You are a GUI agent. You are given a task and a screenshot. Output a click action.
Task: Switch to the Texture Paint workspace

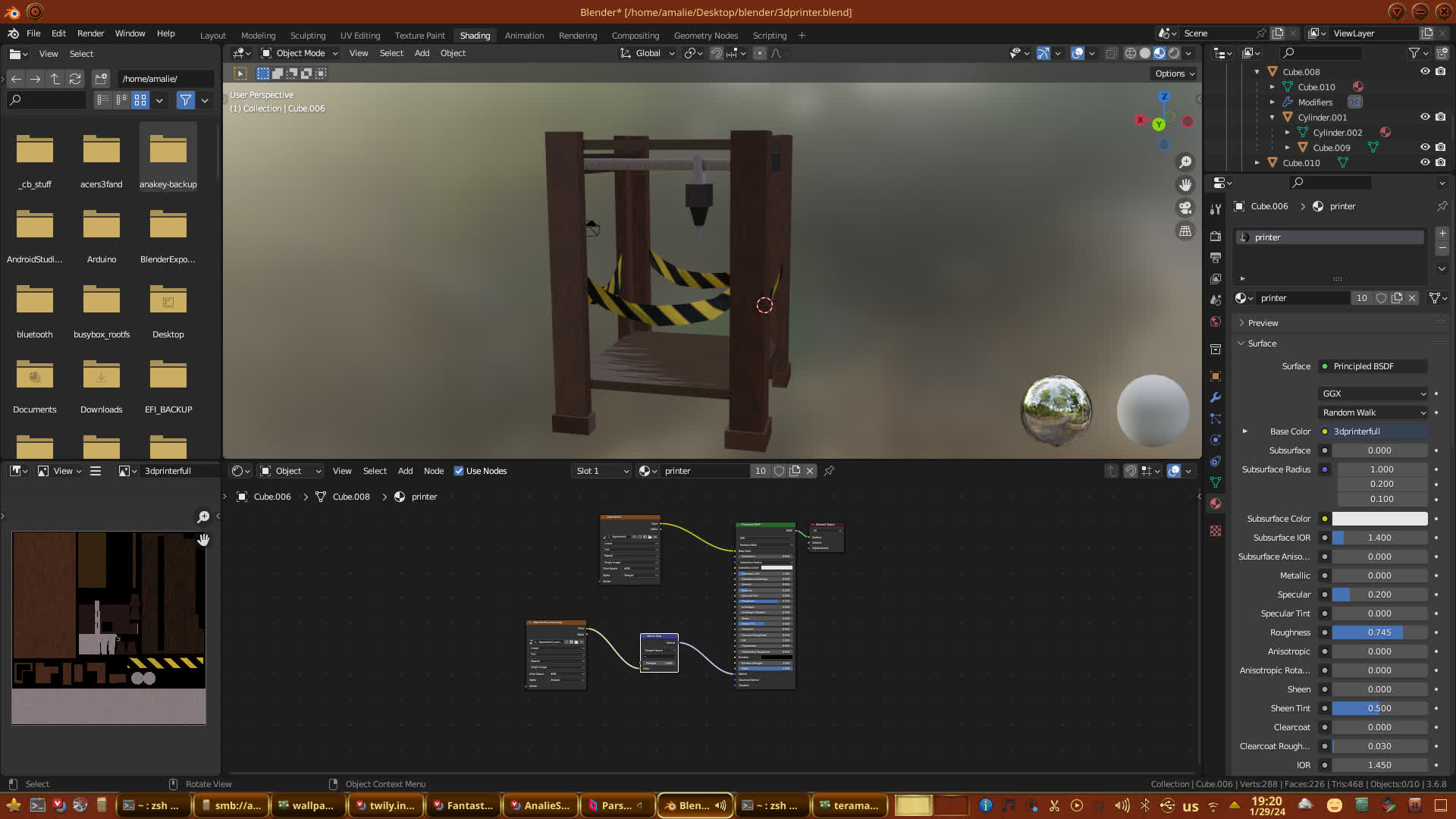(x=419, y=36)
